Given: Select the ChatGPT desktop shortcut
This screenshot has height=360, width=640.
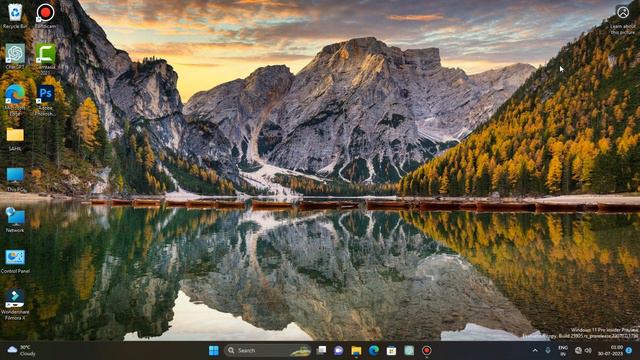Looking at the screenshot, I should pyautogui.click(x=15, y=56).
